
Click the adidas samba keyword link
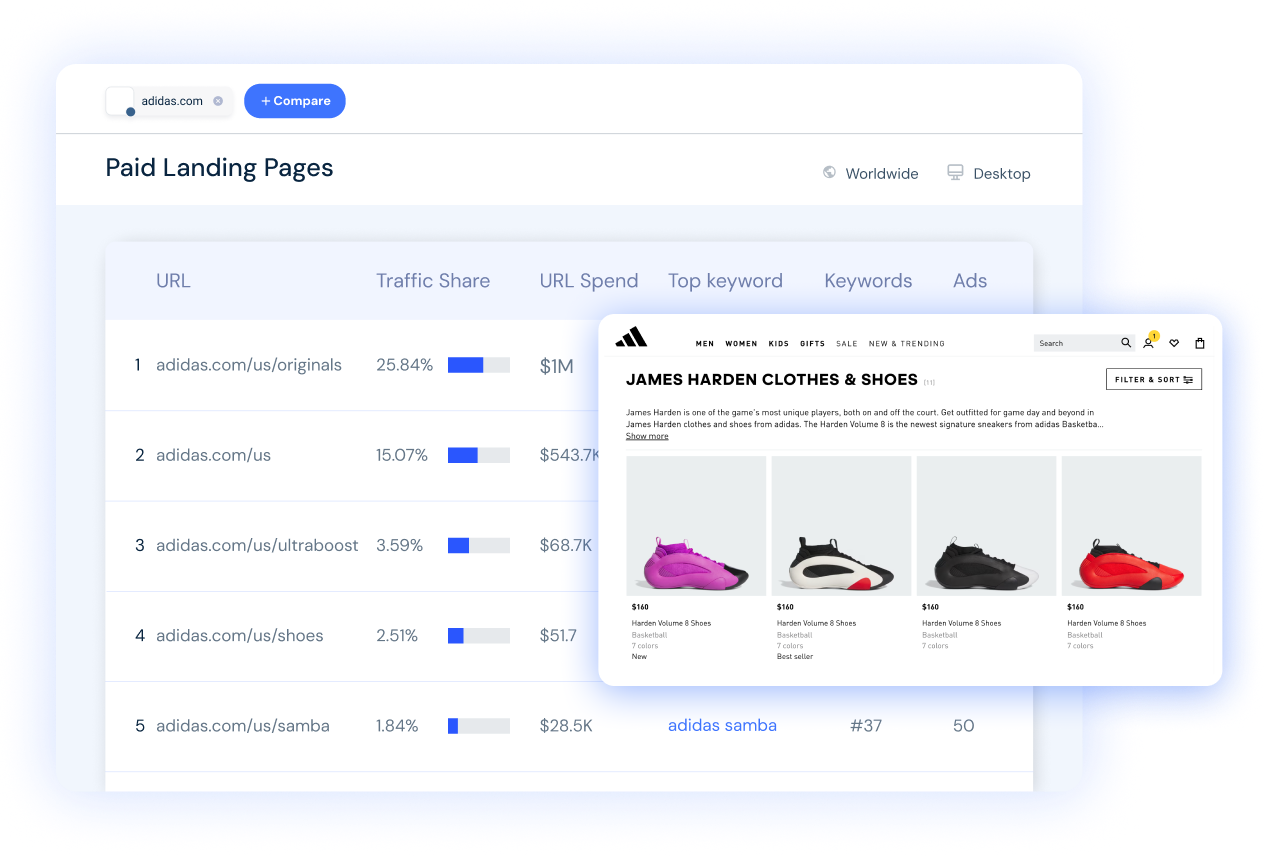(x=722, y=725)
